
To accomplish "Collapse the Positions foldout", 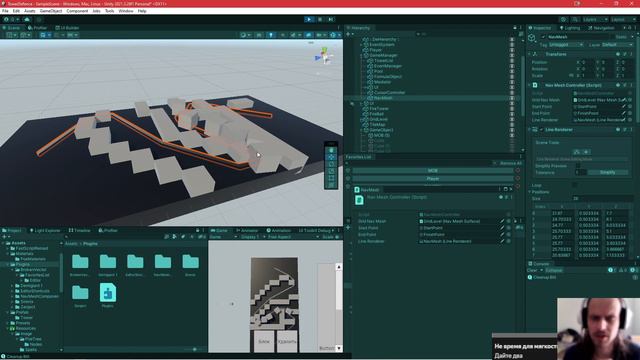I will [x=529, y=192].
